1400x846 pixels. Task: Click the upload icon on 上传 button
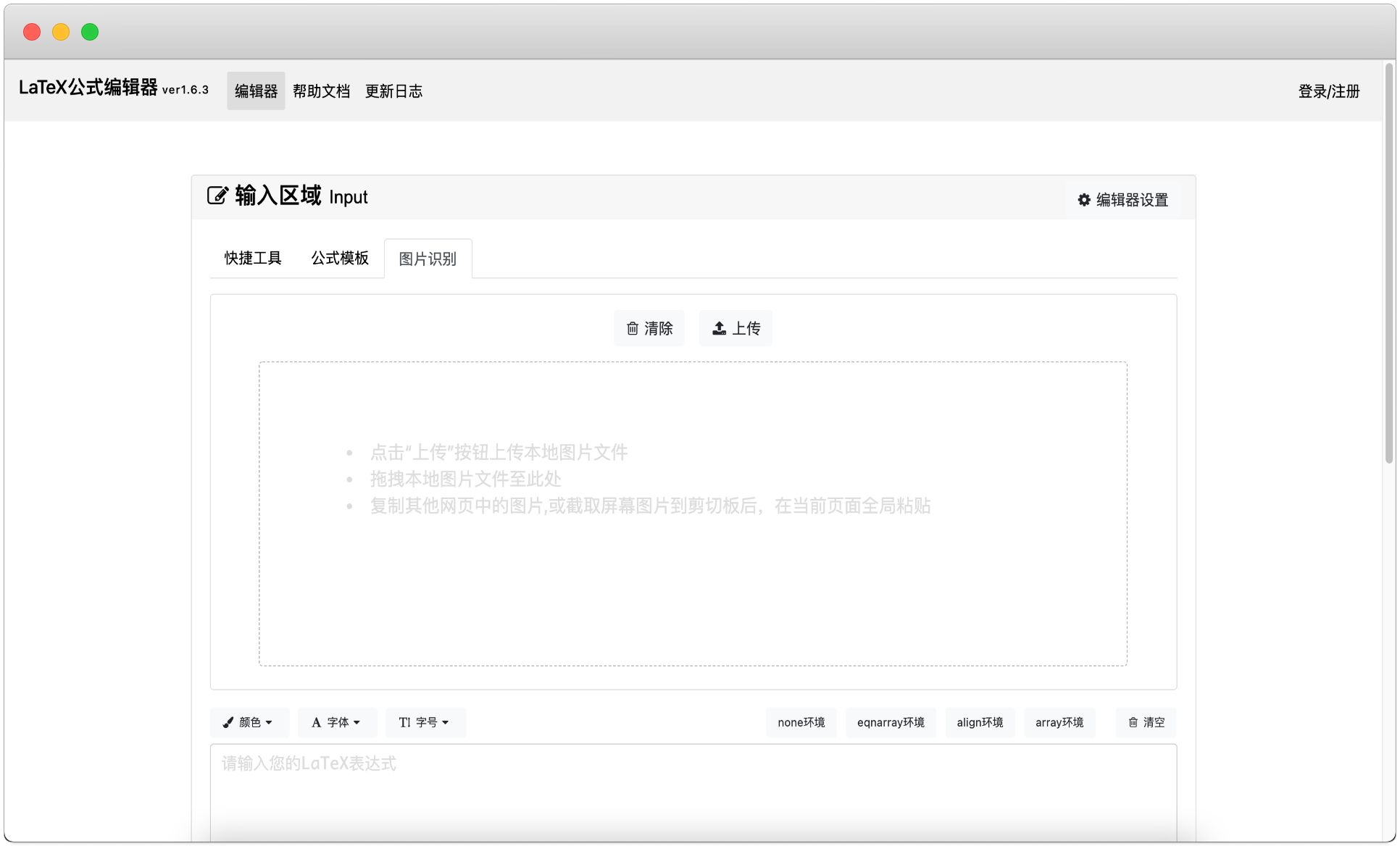719,329
